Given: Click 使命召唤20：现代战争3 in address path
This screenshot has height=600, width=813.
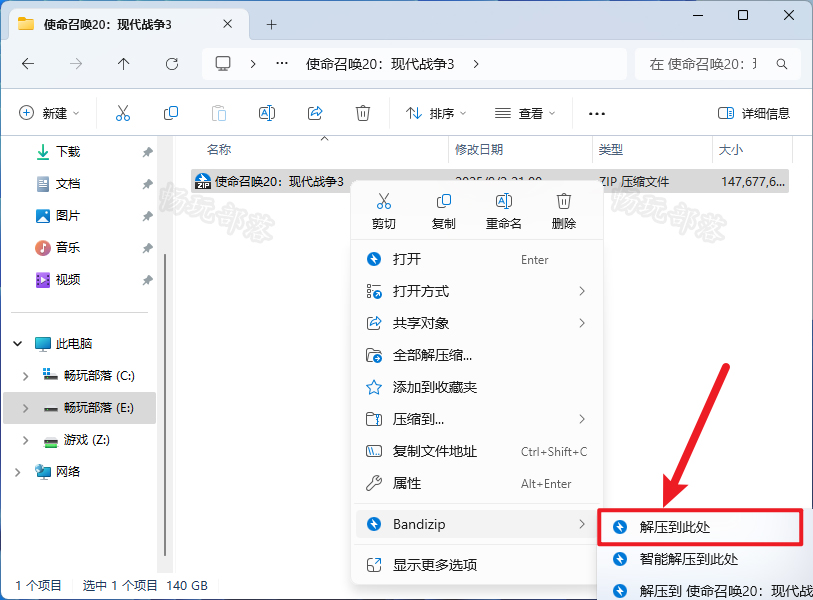Looking at the screenshot, I should tap(380, 64).
